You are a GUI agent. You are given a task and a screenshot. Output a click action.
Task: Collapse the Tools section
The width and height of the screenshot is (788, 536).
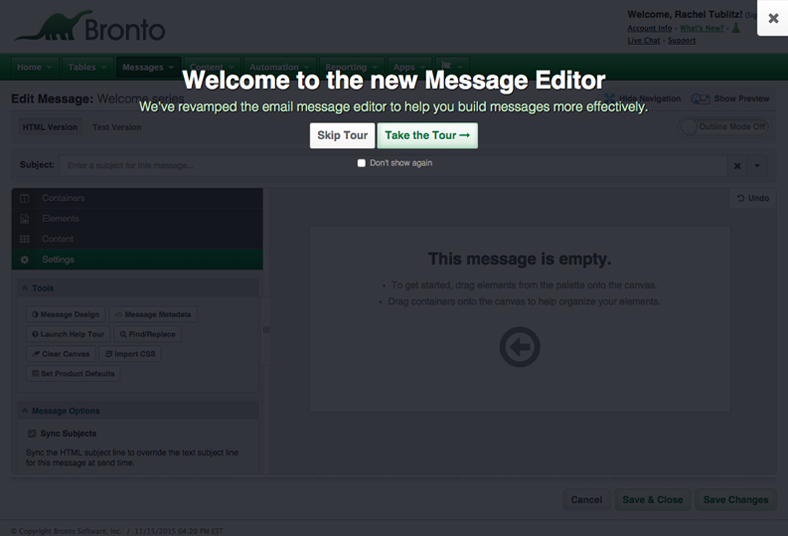tap(24, 288)
